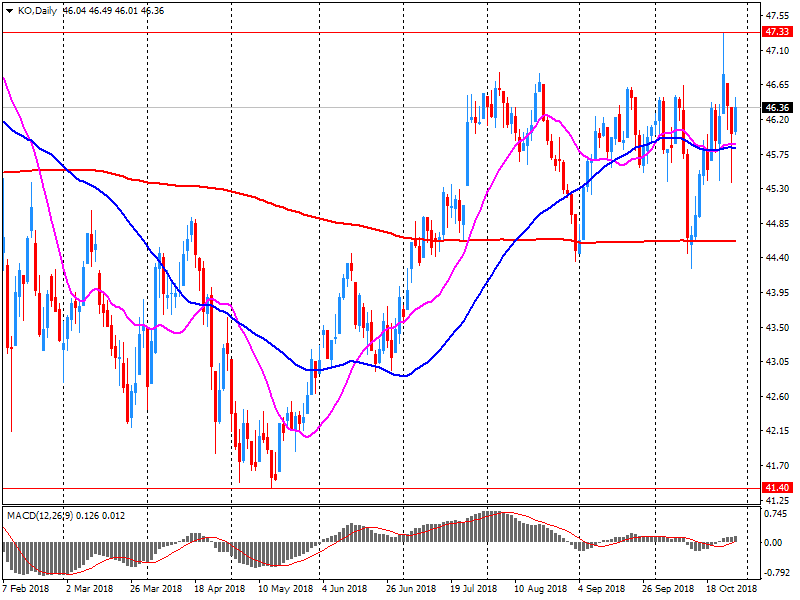Image resolution: width=800 pixels, height=600 pixels.
Task: Click the -0.792 value on MACD scale
Action: coord(776,573)
